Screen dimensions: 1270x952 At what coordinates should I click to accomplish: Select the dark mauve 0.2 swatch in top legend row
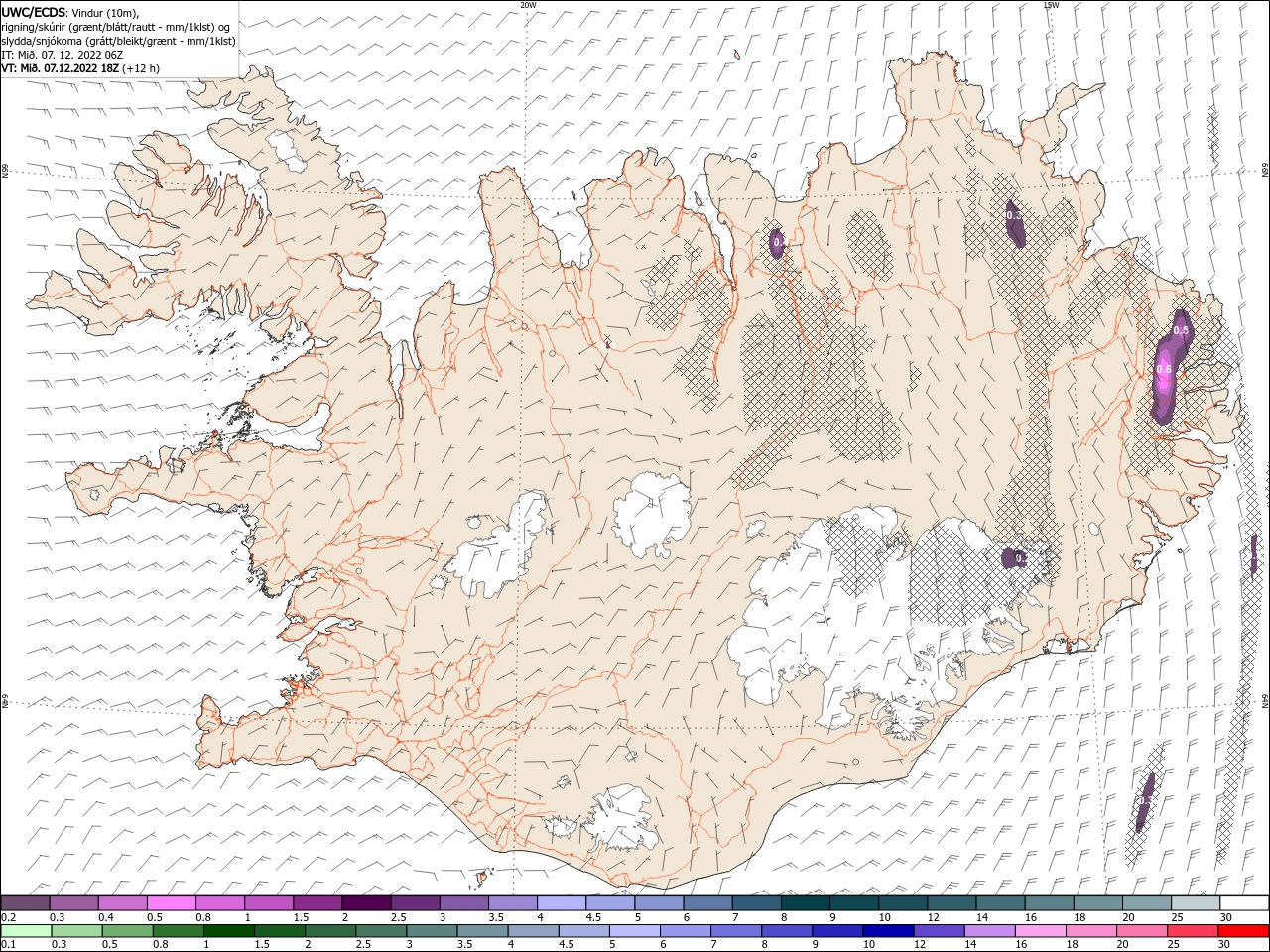click(x=26, y=903)
